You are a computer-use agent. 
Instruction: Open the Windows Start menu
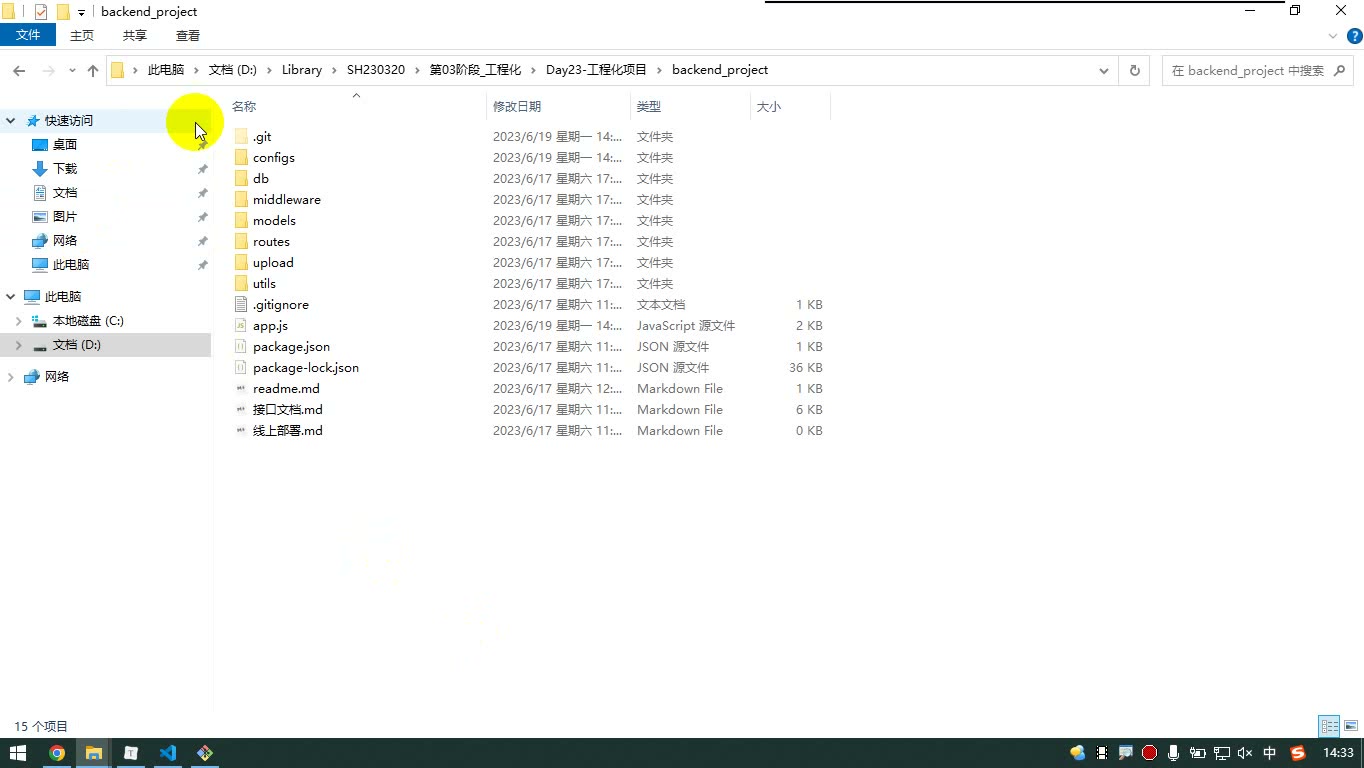pyautogui.click(x=18, y=753)
